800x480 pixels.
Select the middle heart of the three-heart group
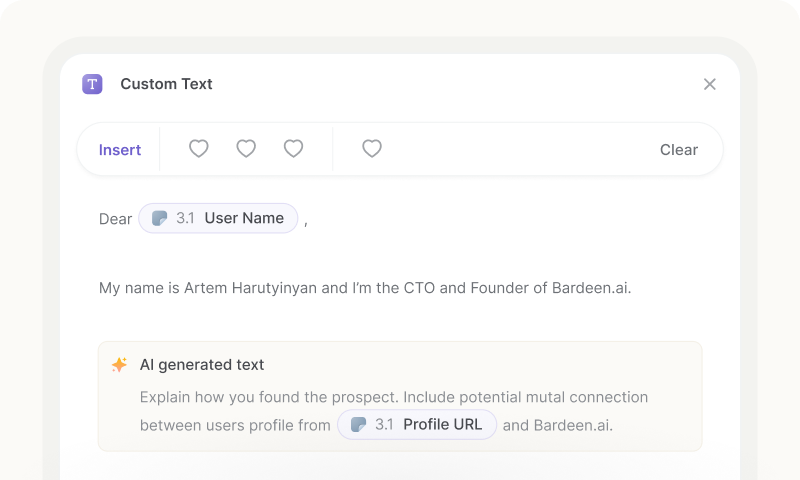click(246, 148)
